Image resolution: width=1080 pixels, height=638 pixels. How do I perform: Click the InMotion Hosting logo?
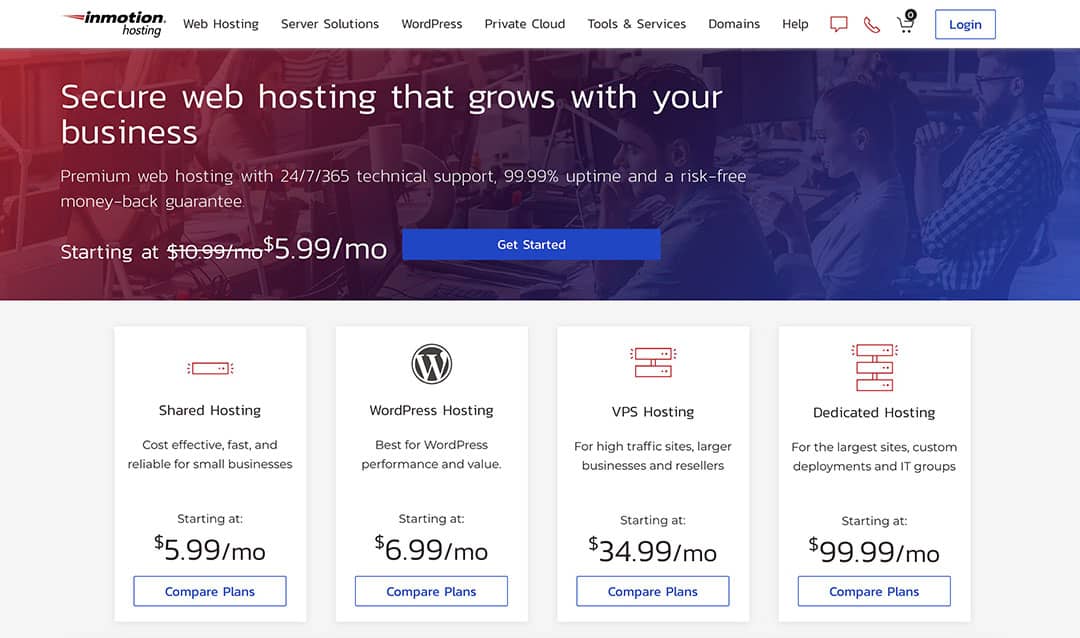click(x=114, y=23)
